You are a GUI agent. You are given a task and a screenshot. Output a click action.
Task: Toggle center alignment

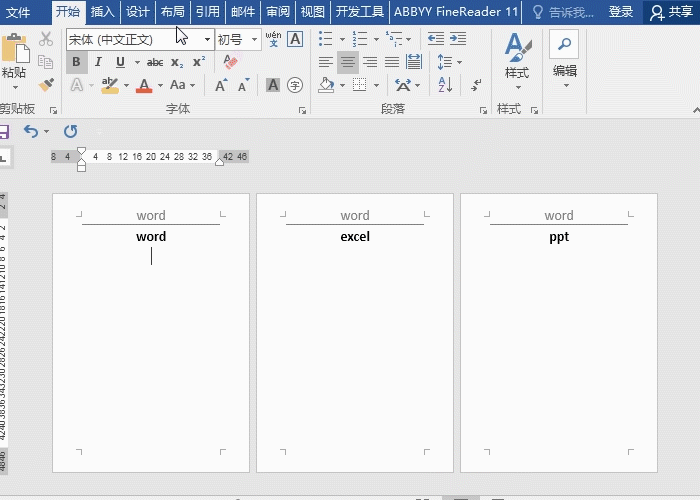point(347,62)
